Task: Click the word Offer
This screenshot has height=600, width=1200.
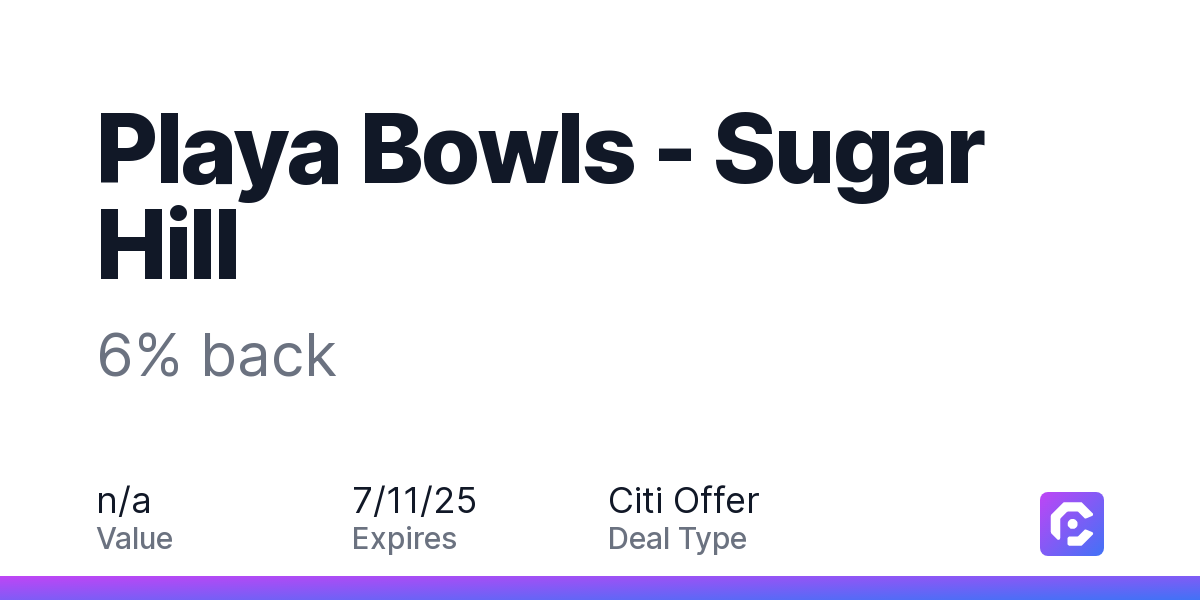Action: tap(717, 500)
